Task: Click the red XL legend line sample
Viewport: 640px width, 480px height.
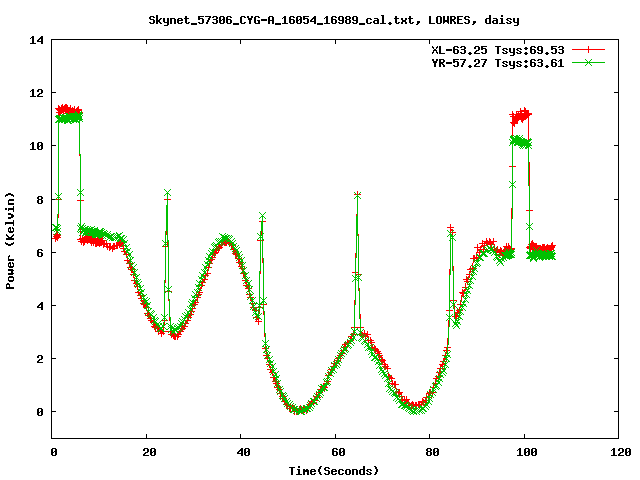Action: (588, 50)
